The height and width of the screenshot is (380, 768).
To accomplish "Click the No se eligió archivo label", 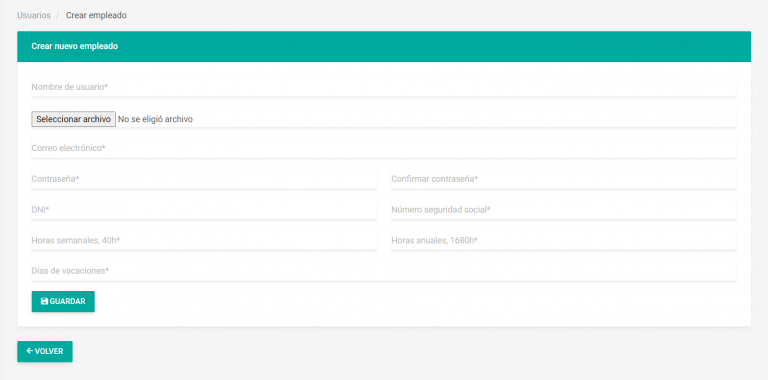I will coord(155,119).
